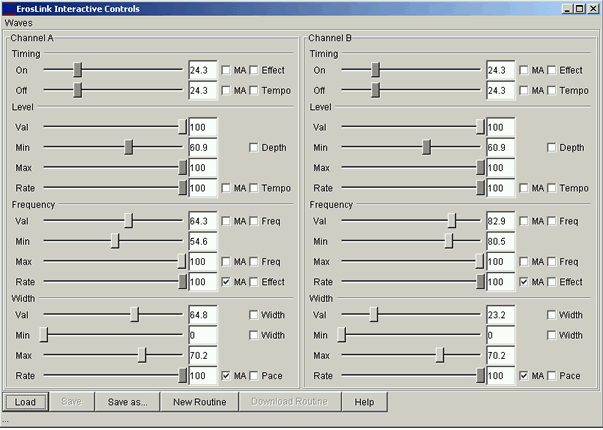The image size is (603, 430).
Task: Uncheck MA for Channel B Frequency Rate
Action: coord(523,282)
